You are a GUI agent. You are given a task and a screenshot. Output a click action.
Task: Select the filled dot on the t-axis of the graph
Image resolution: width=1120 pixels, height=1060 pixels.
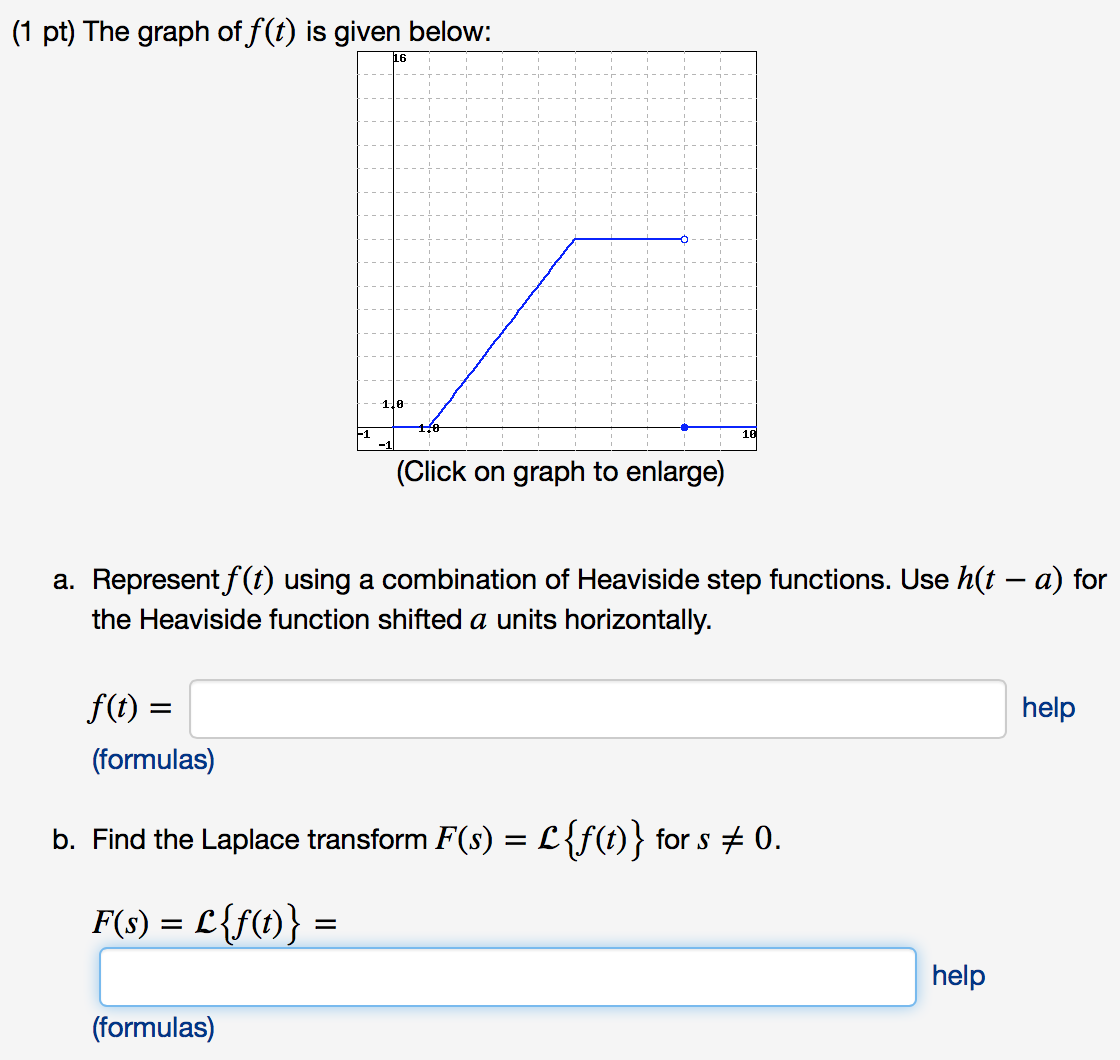click(684, 425)
